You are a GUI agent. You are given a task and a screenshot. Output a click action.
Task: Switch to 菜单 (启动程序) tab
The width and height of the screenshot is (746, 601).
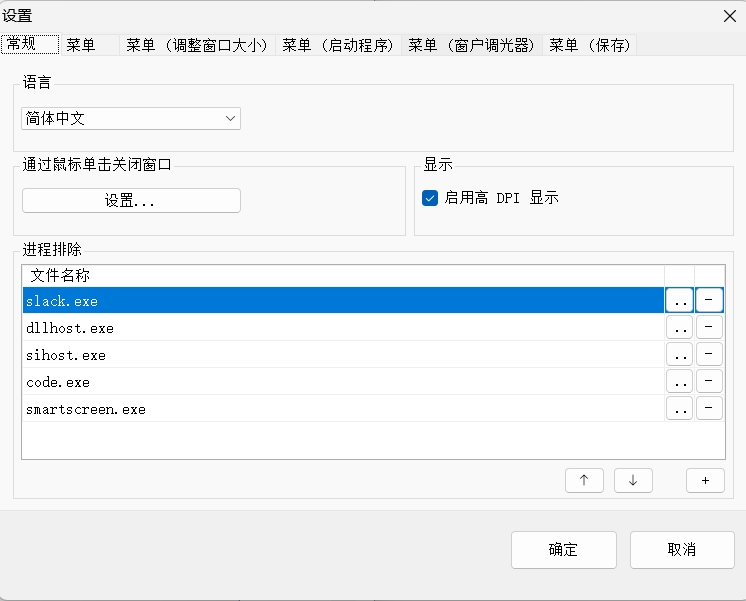click(338, 45)
